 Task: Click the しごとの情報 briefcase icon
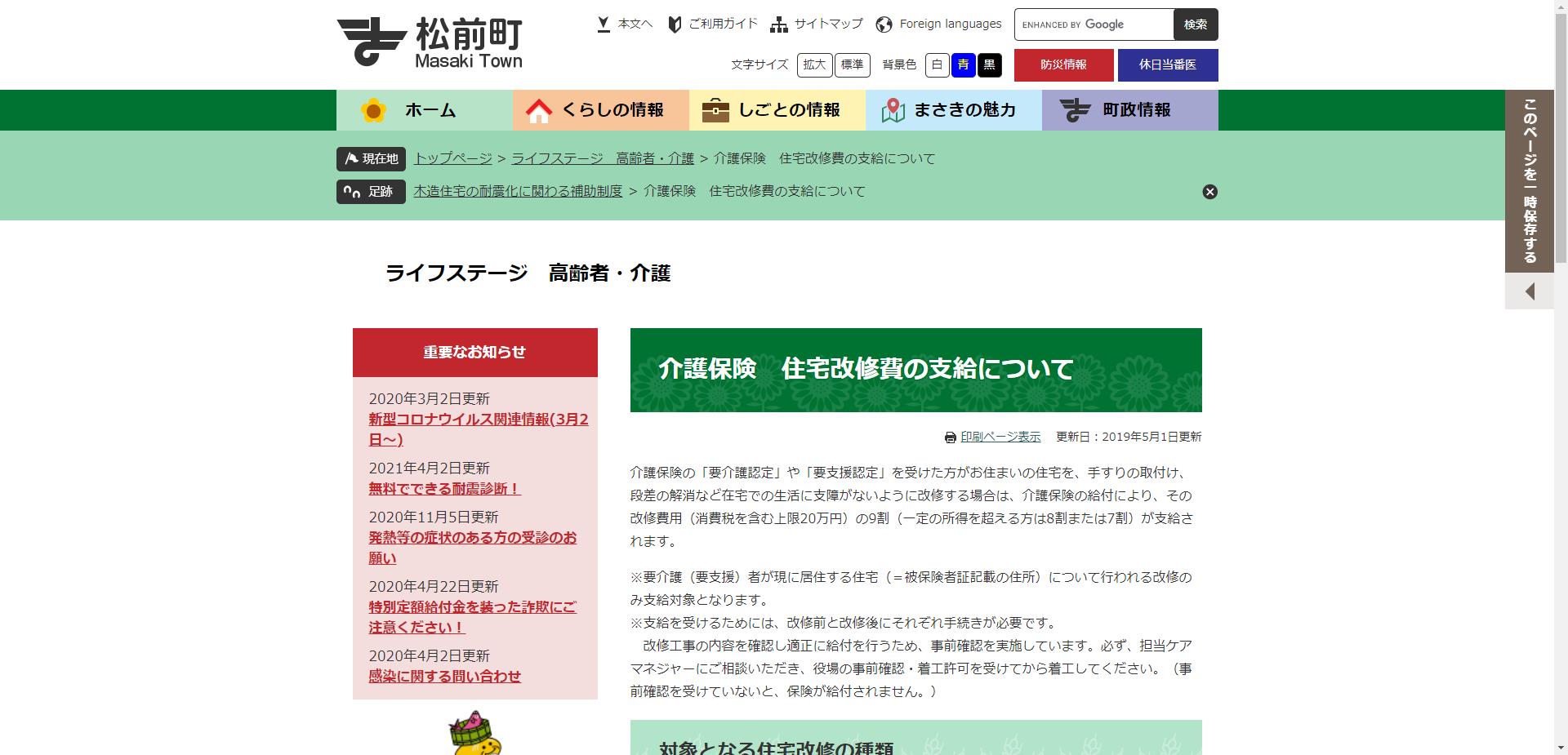[x=715, y=109]
